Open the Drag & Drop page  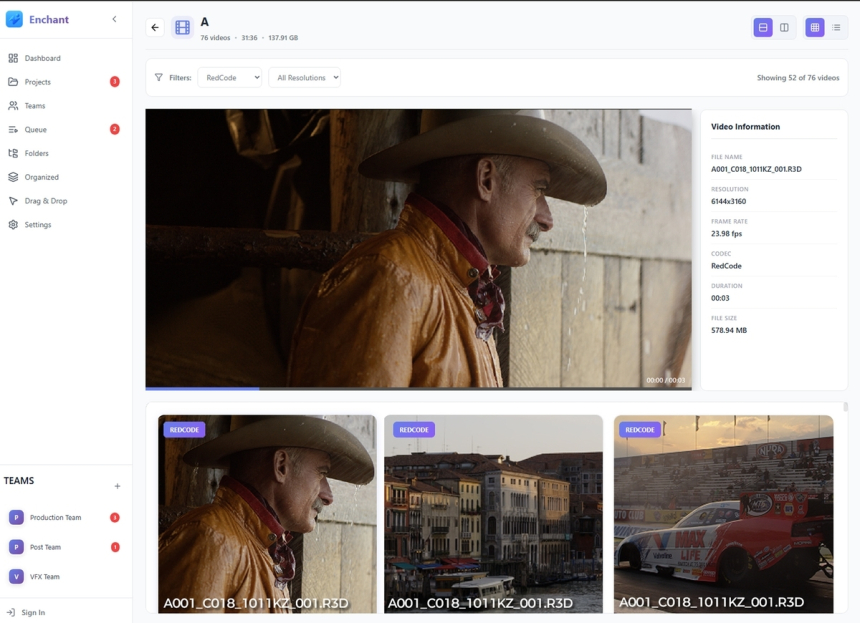click(x=45, y=201)
